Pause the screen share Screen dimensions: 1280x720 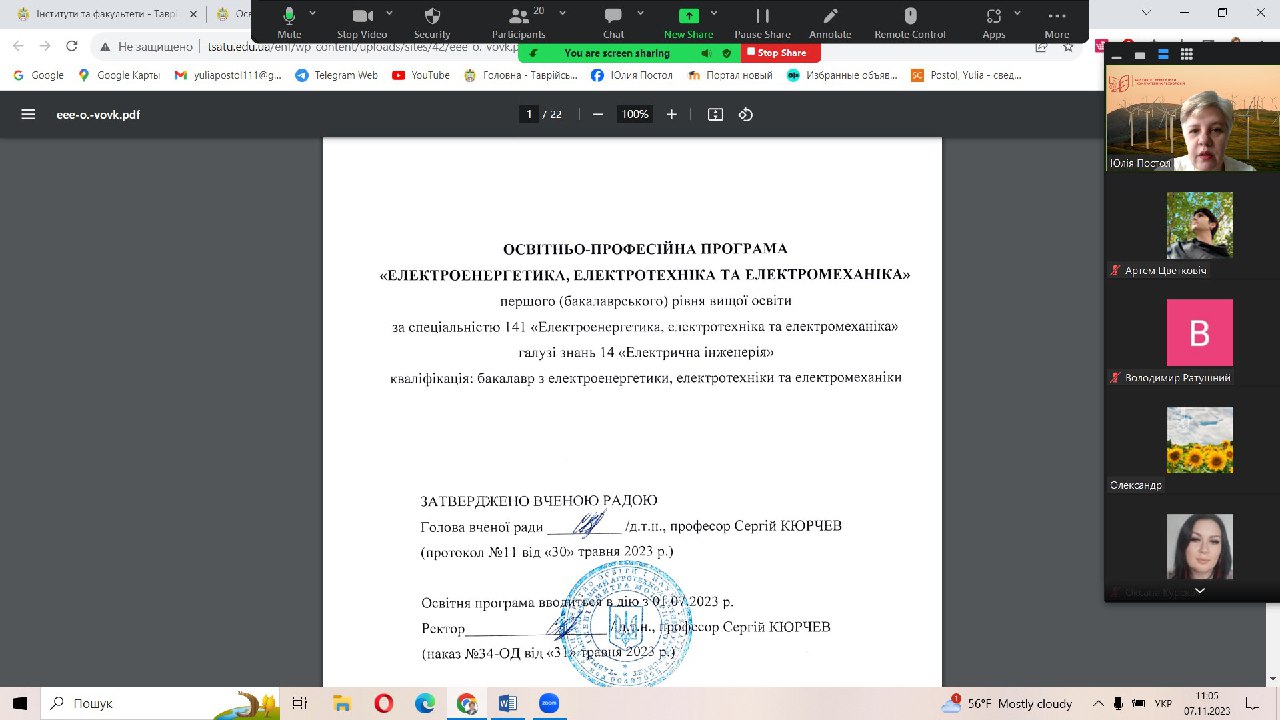(763, 21)
